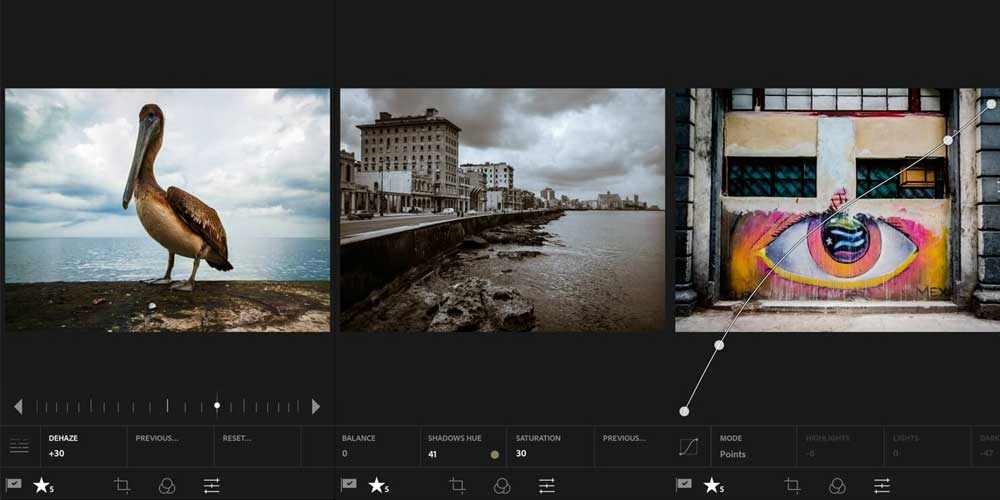Select the BALANCE 0 setting
This screenshot has width=1000, height=500.
(377, 446)
